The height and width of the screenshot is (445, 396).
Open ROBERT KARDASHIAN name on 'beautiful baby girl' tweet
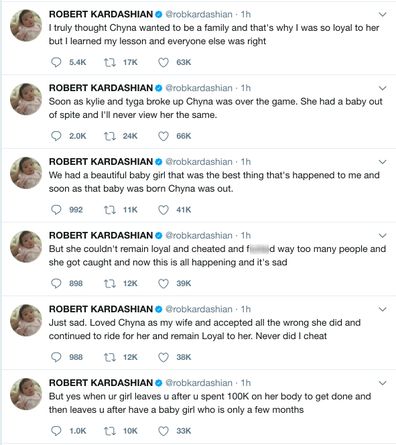click(101, 162)
